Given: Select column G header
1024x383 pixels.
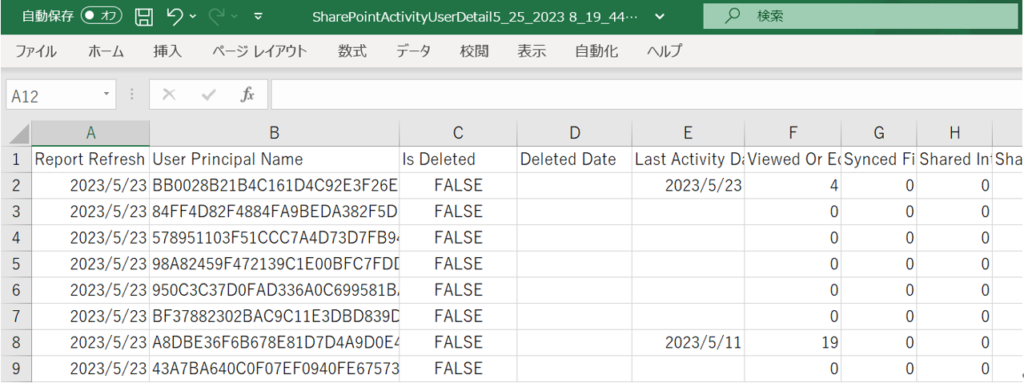Looking at the screenshot, I should [x=879, y=133].
